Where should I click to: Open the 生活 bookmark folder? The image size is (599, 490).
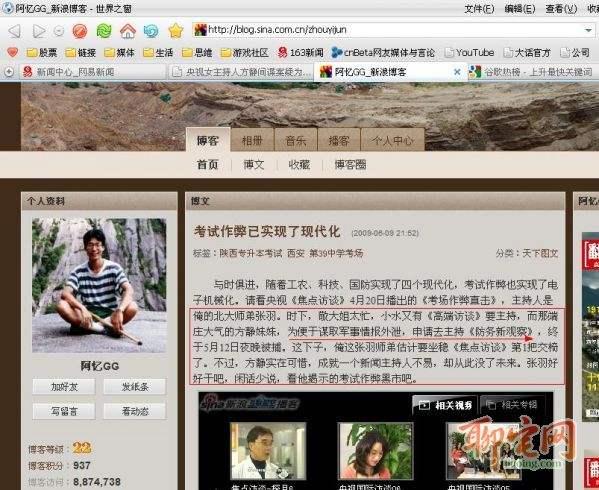(x=158, y=52)
